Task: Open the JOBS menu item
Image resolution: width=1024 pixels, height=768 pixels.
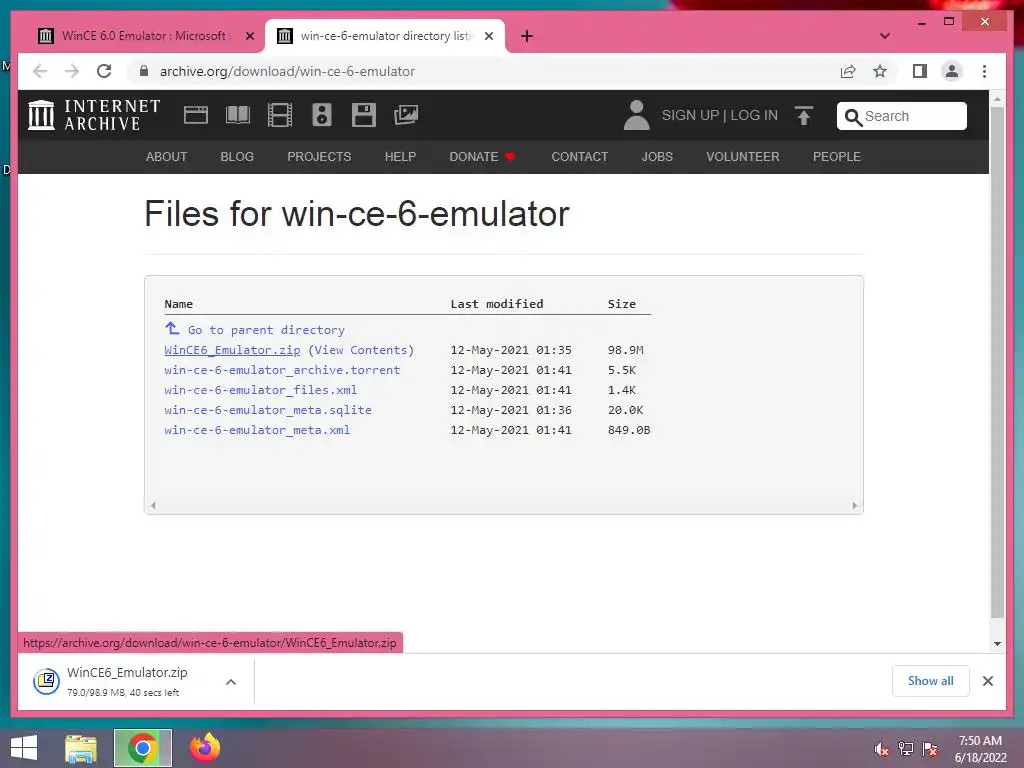Action: (x=657, y=157)
